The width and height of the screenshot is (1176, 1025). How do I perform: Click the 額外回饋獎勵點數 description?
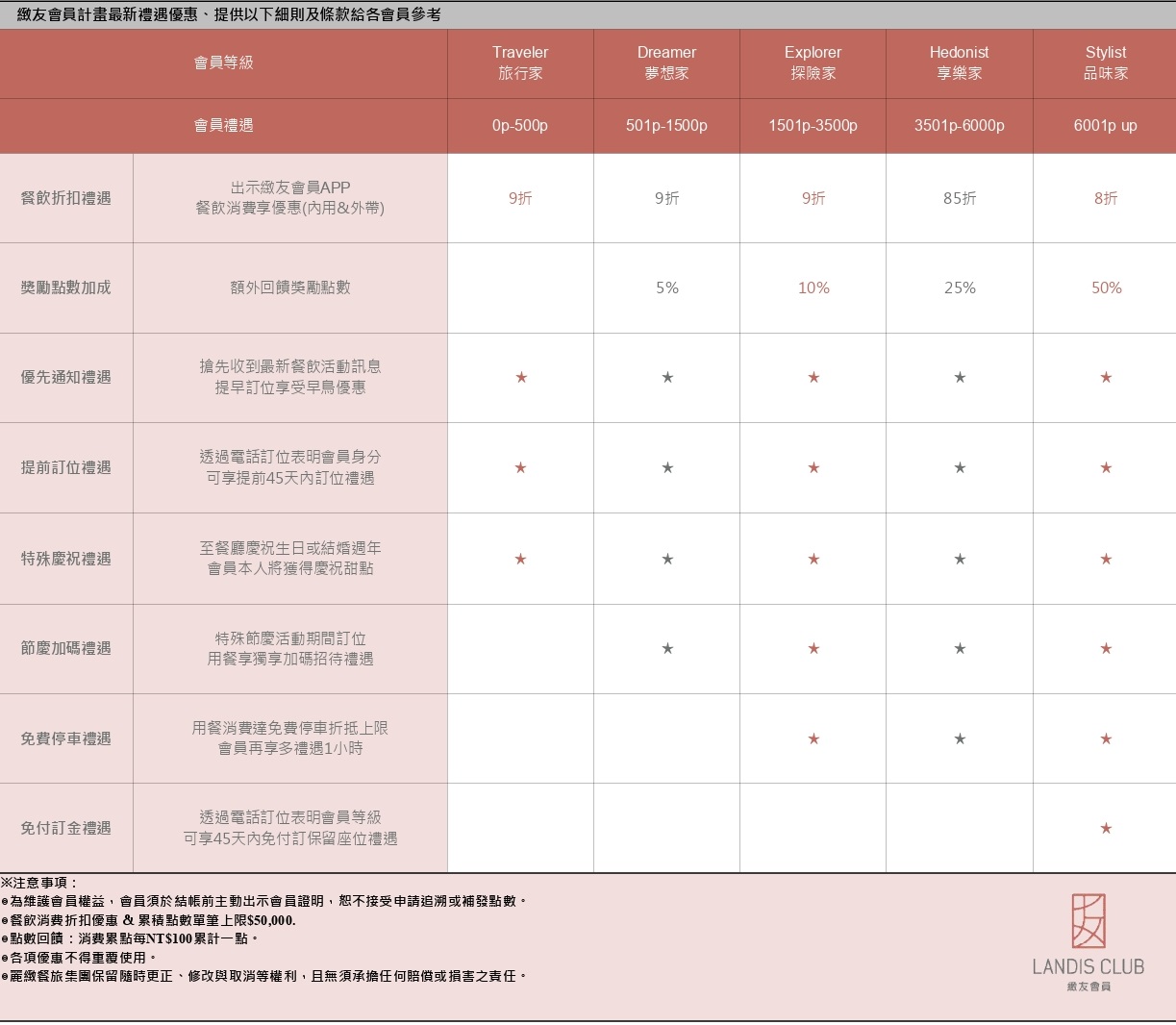click(290, 287)
